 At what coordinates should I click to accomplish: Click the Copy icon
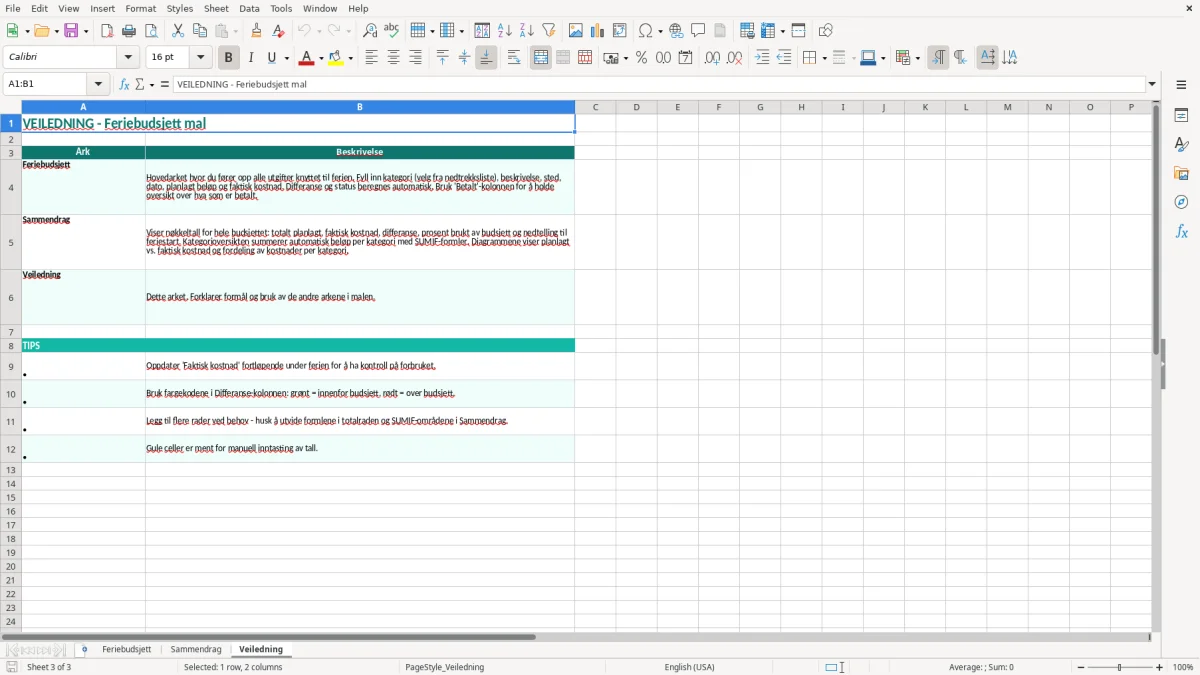point(200,31)
